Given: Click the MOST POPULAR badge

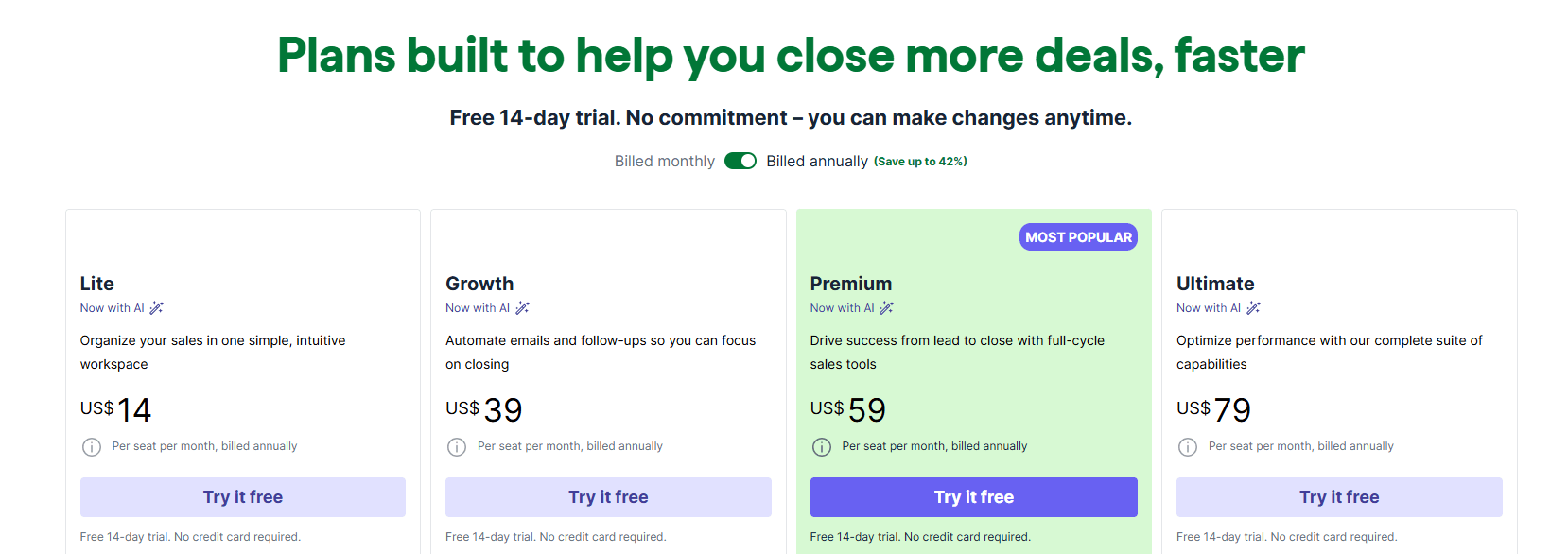Looking at the screenshot, I should click(x=1078, y=236).
